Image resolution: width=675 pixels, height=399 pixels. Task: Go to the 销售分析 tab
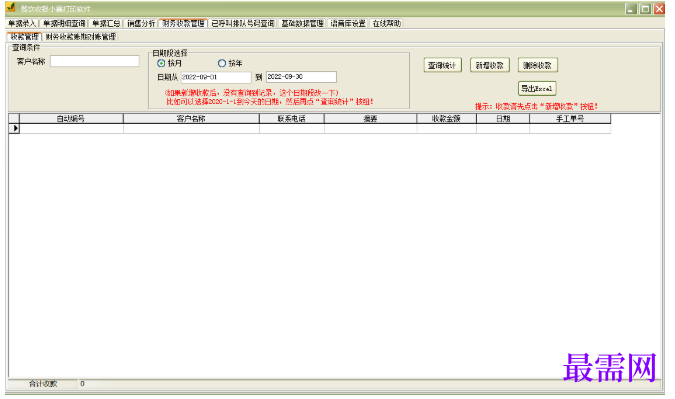click(x=141, y=23)
